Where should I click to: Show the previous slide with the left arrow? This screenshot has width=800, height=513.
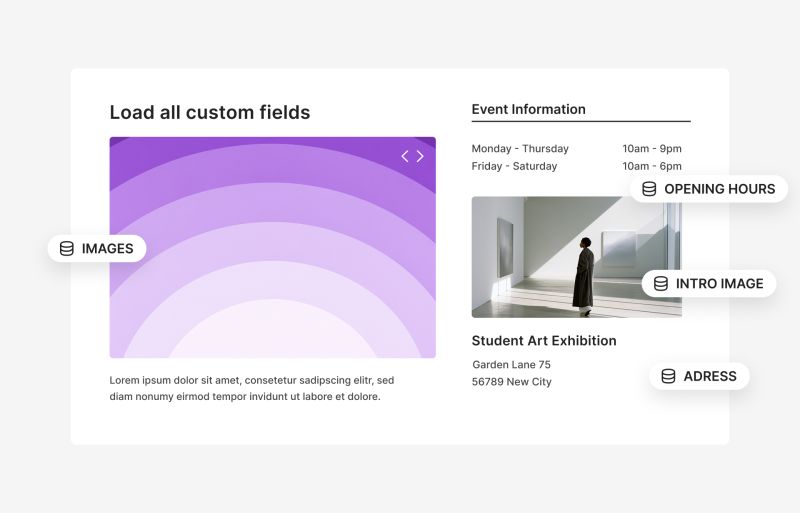pos(405,156)
